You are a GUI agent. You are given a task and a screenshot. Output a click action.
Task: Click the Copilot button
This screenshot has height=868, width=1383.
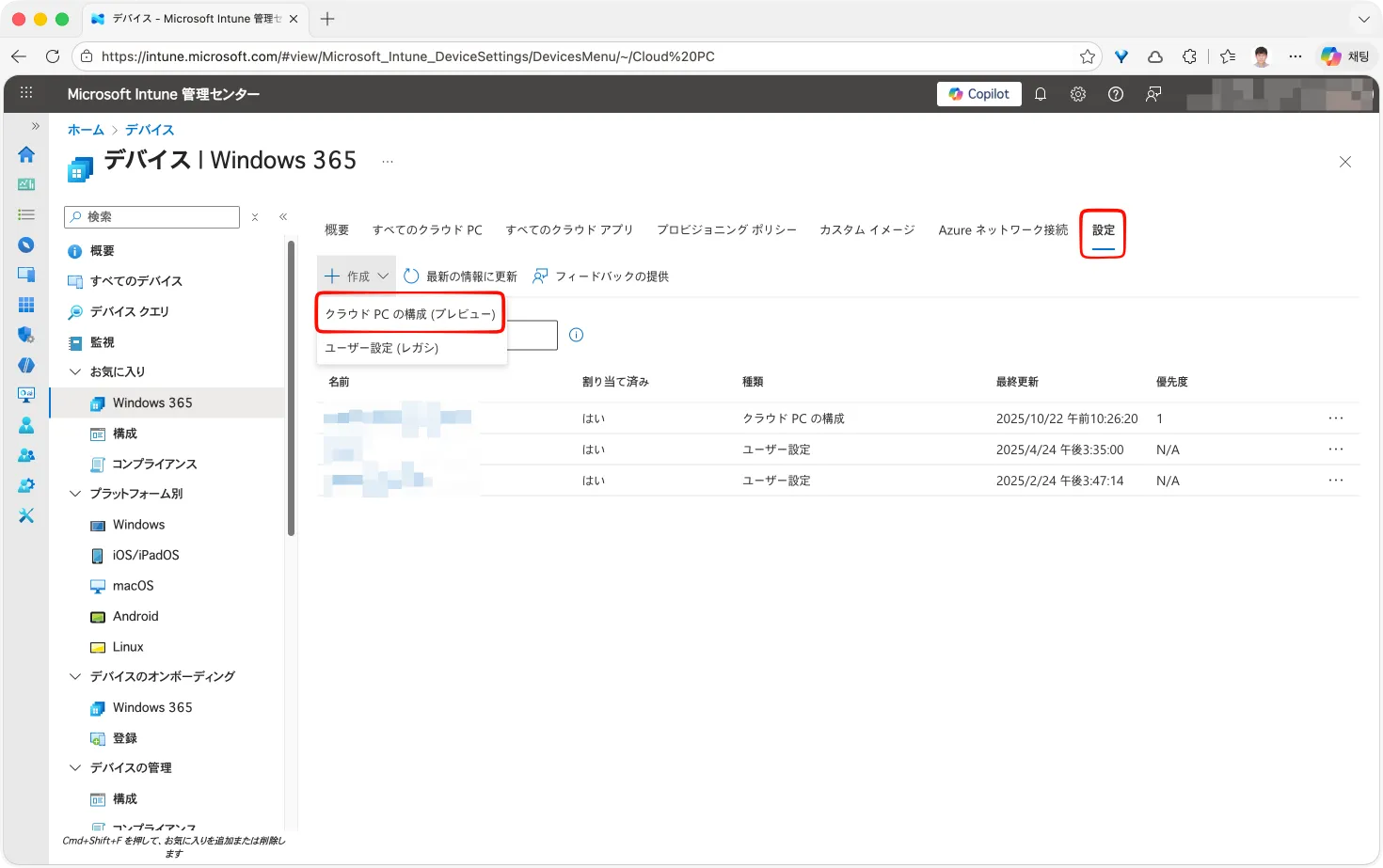[x=978, y=94]
